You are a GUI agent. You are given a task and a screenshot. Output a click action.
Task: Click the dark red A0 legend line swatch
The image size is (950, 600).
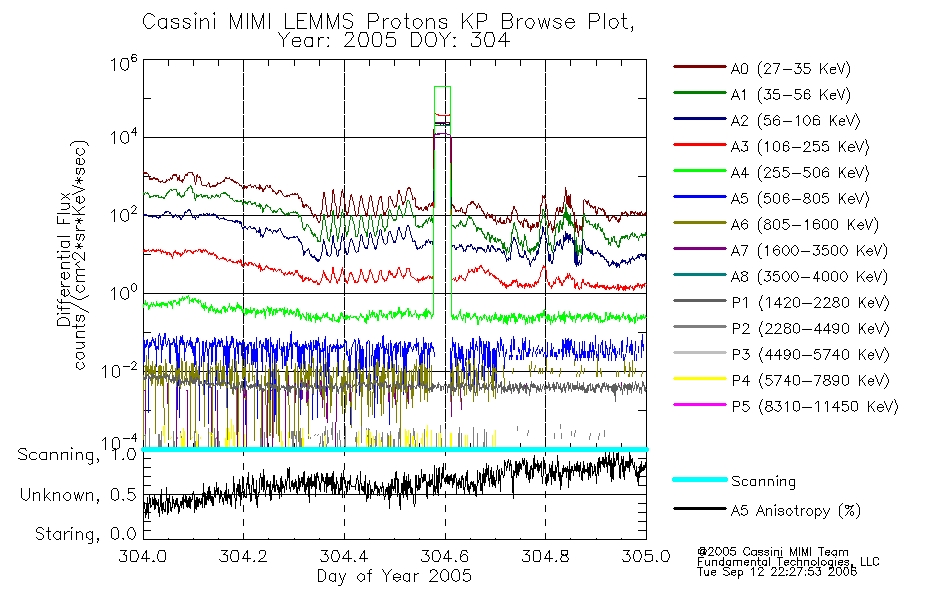coord(699,67)
